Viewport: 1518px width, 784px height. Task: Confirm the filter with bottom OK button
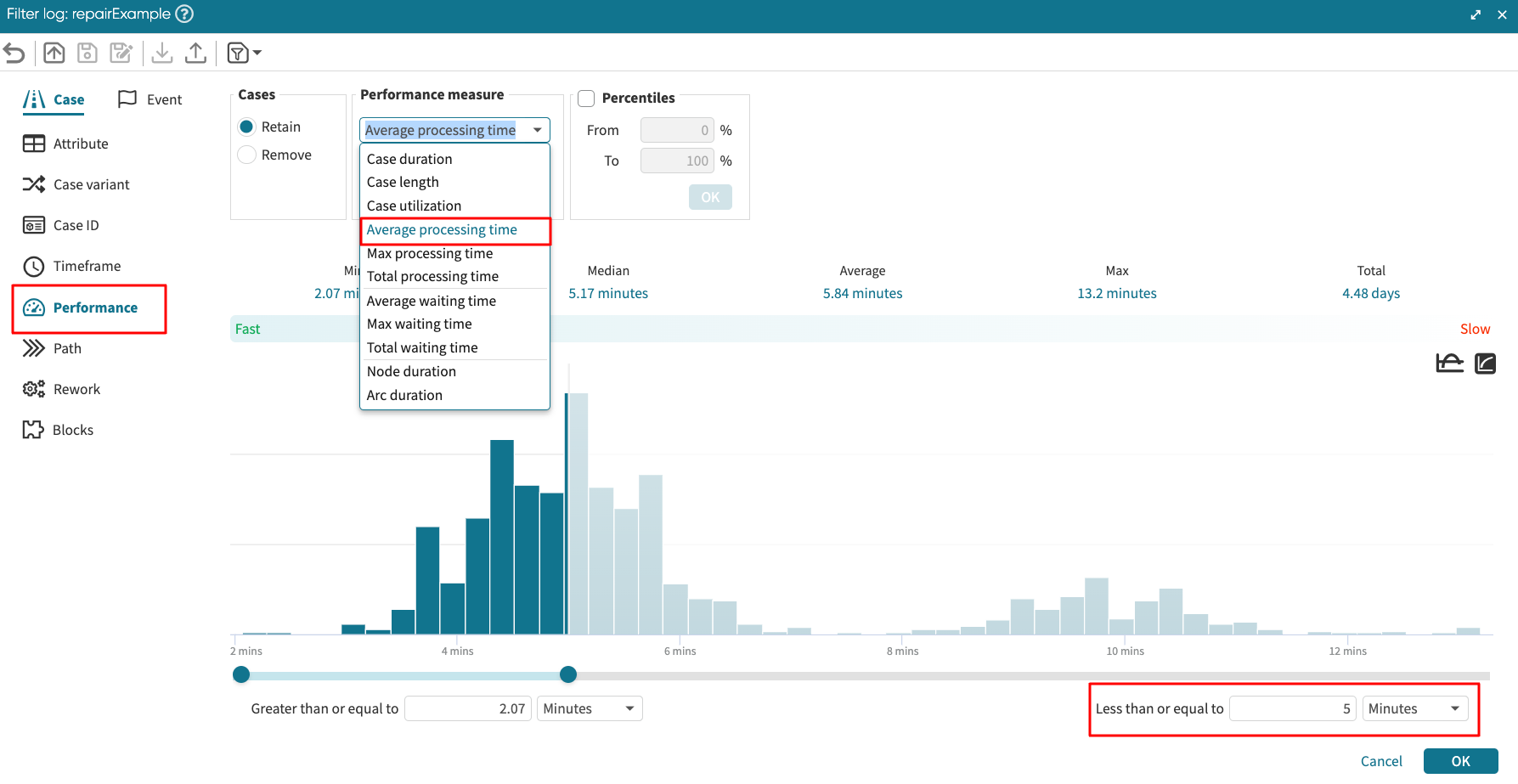(1460, 761)
